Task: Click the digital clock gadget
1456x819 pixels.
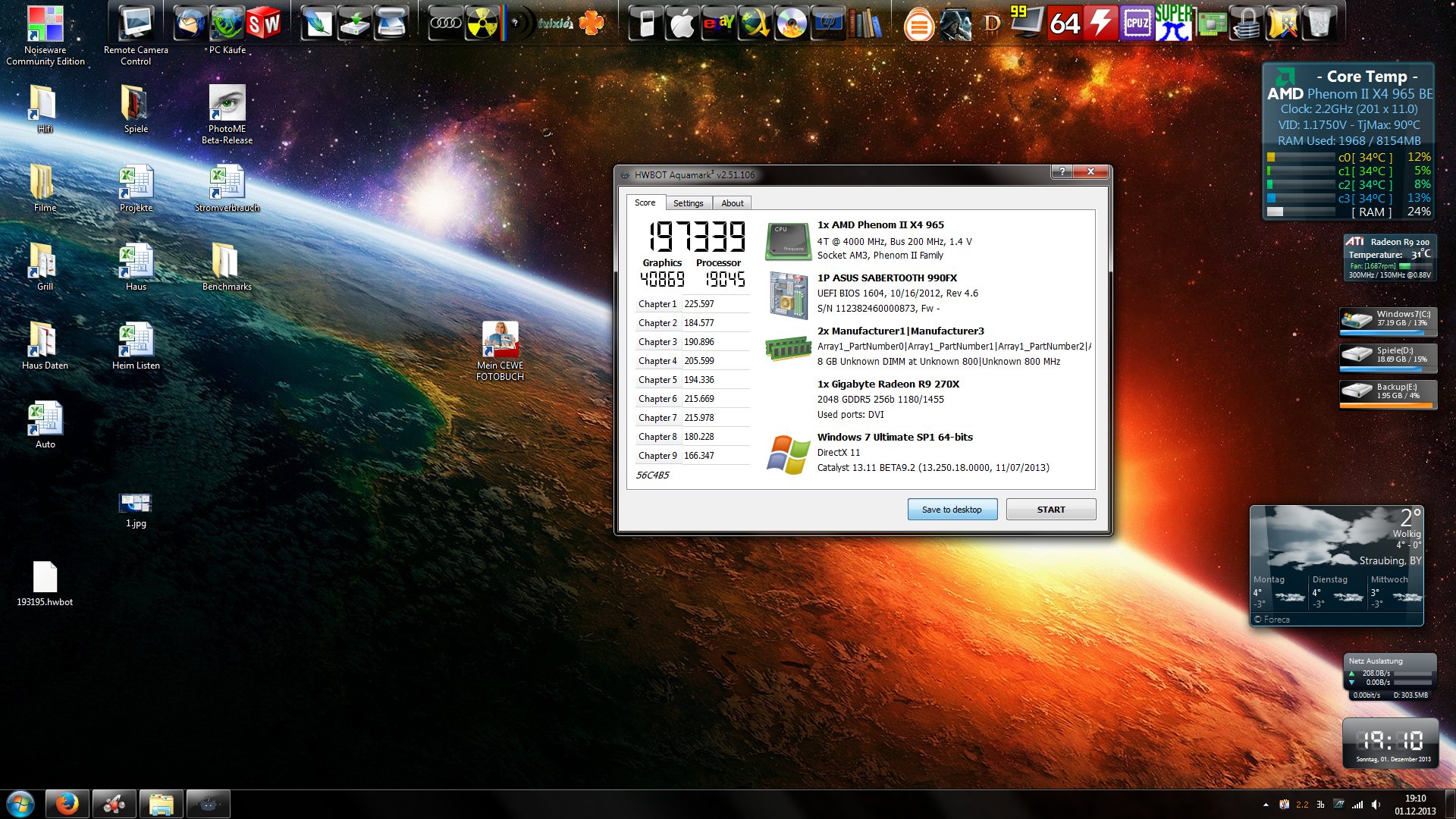Action: (x=1390, y=743)
